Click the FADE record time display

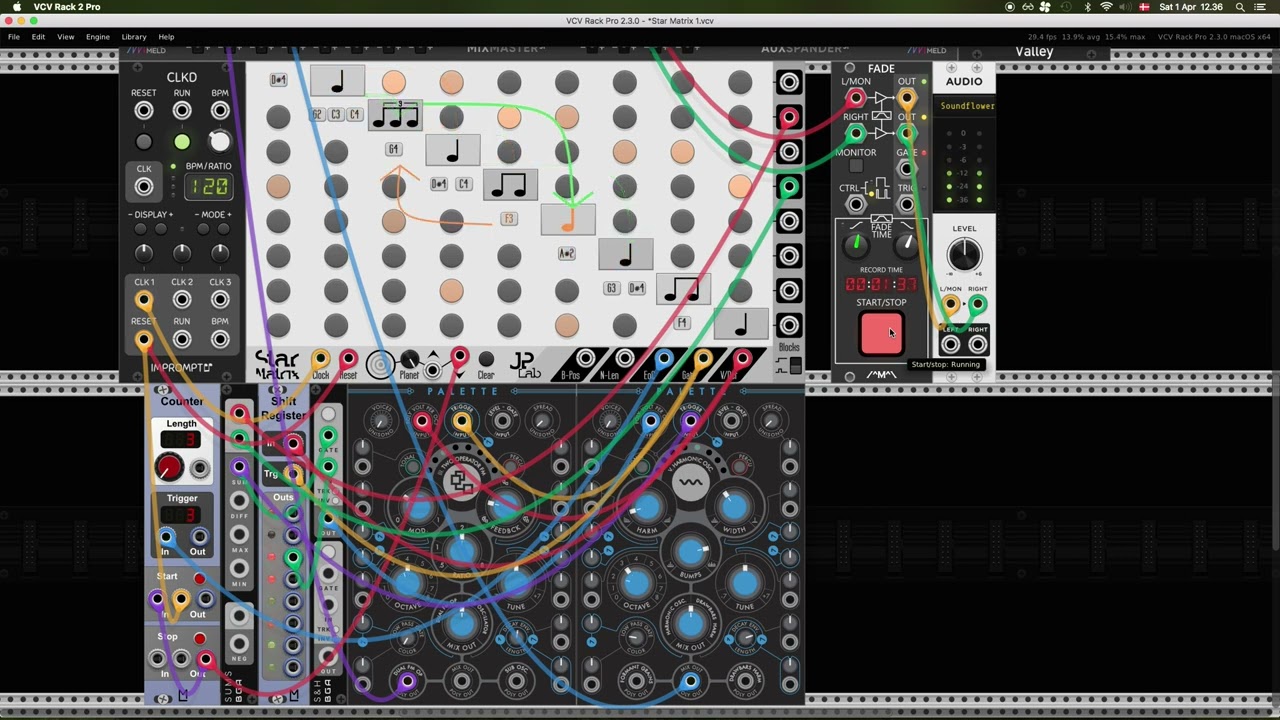coord(881,285)
